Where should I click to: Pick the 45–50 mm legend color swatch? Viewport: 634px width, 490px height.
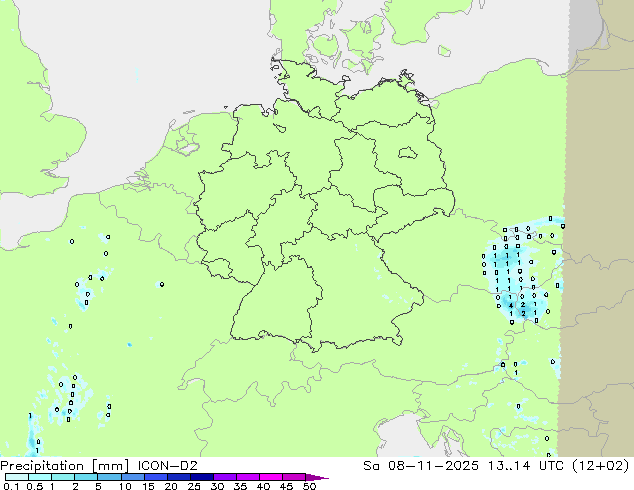coord(294,477)
